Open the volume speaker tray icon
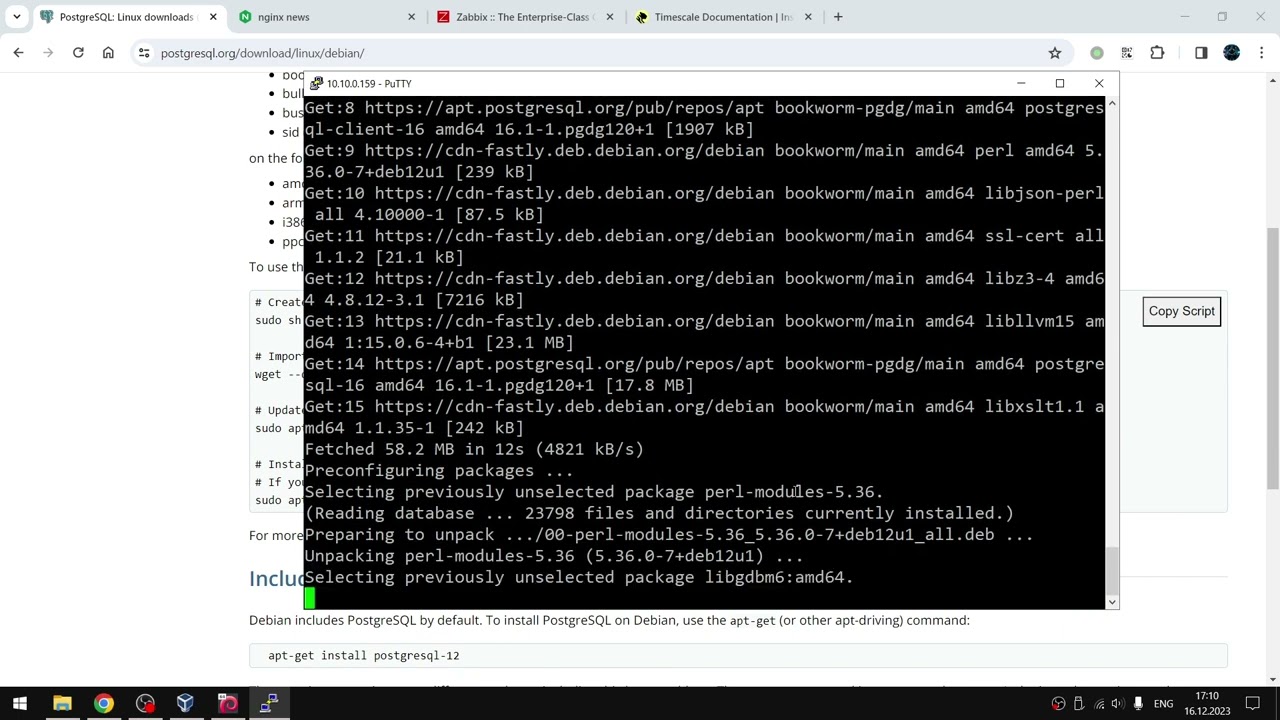The width and height of the screenshot is (1280, 720). click(1118, 704)
